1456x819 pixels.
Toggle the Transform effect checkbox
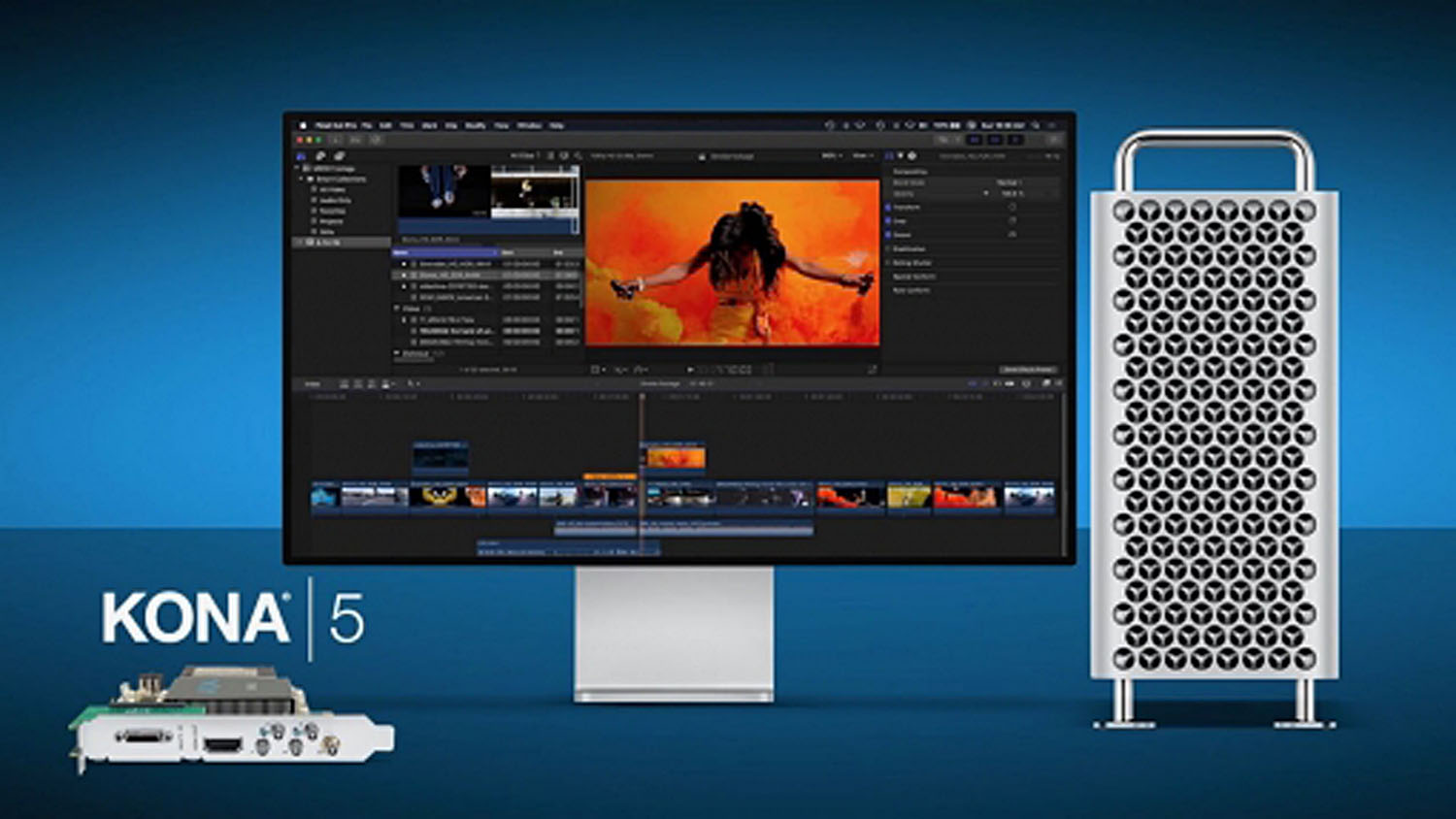pyautogui.click(x=888, y=207)
